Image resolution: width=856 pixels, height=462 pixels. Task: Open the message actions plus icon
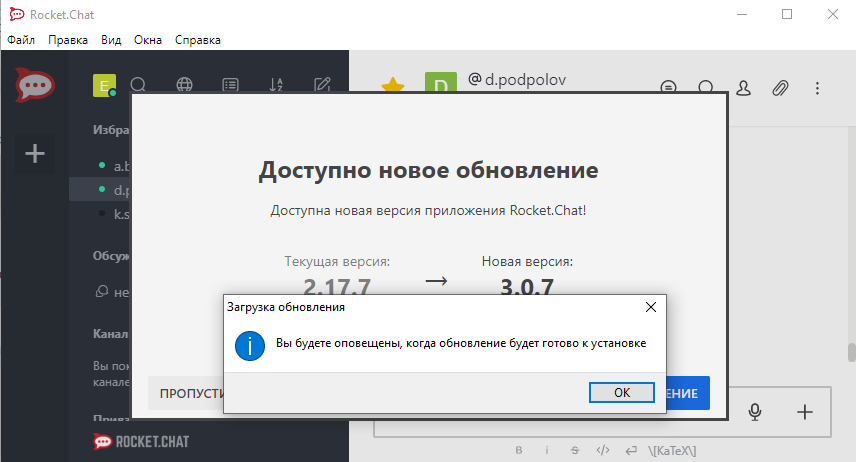click(x=805, y=412)
